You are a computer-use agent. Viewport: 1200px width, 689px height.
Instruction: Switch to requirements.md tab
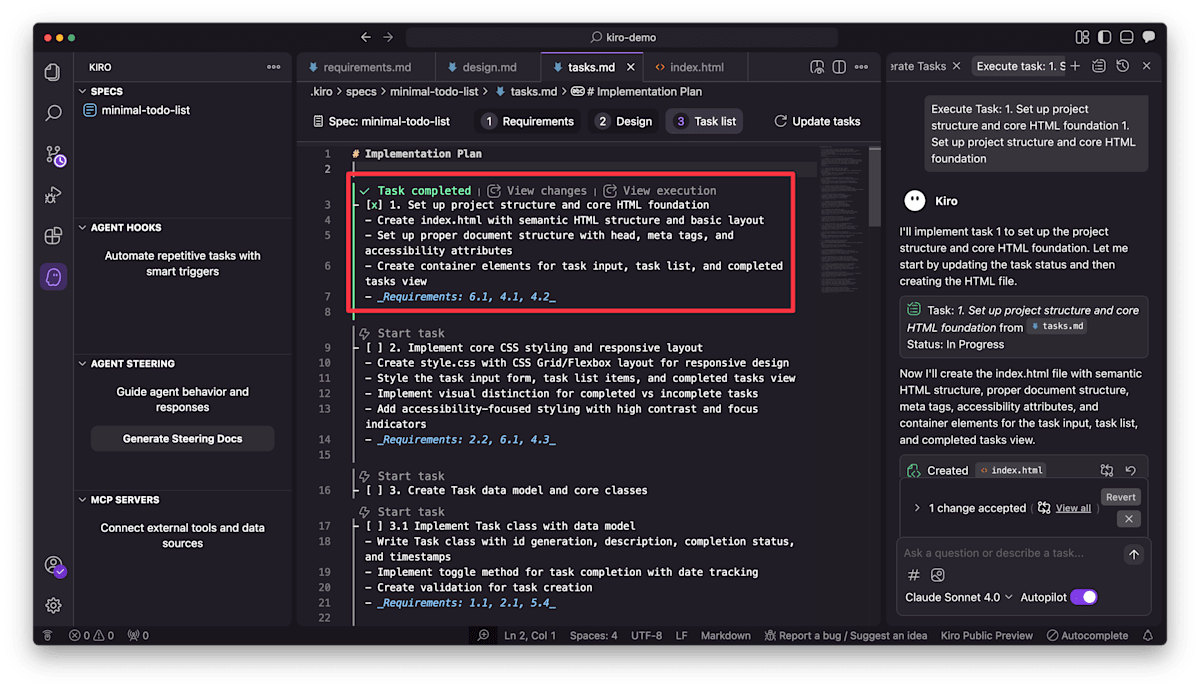[367, 67]
